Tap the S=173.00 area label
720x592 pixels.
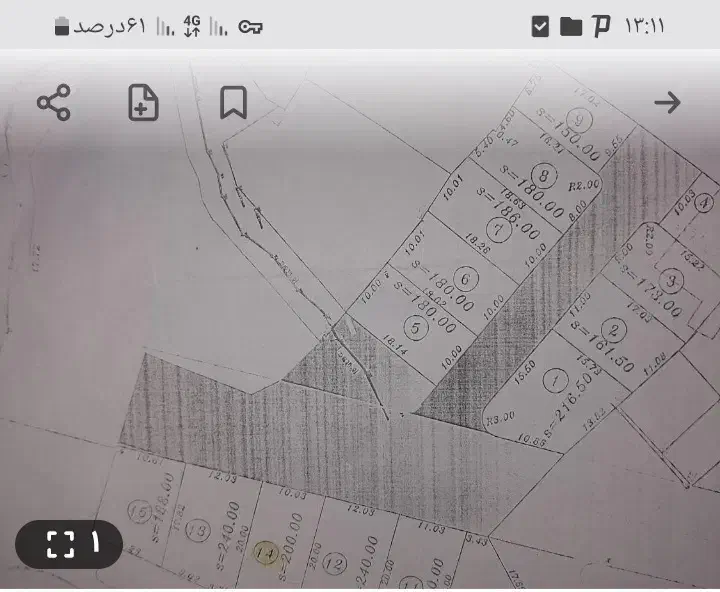(x=650, y=291)
